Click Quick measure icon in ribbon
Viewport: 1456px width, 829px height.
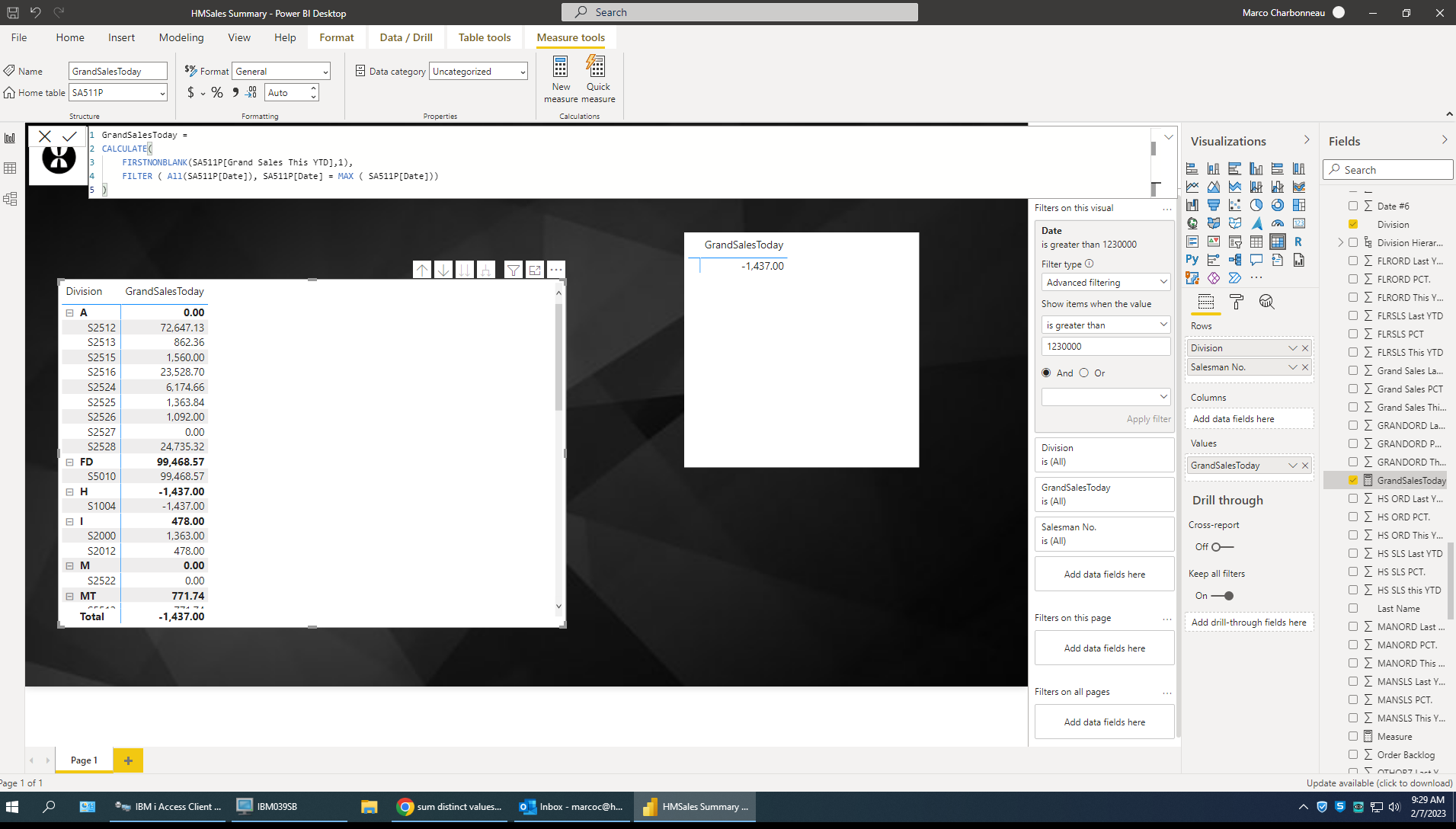597,67
